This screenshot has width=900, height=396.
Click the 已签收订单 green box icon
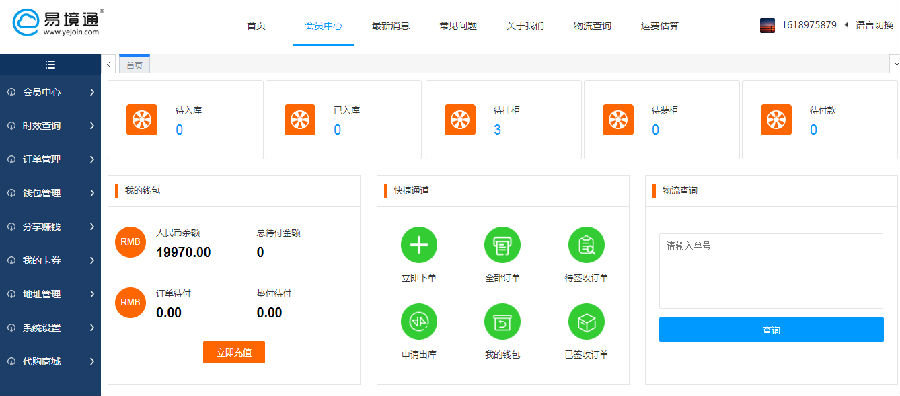[586, 321]
